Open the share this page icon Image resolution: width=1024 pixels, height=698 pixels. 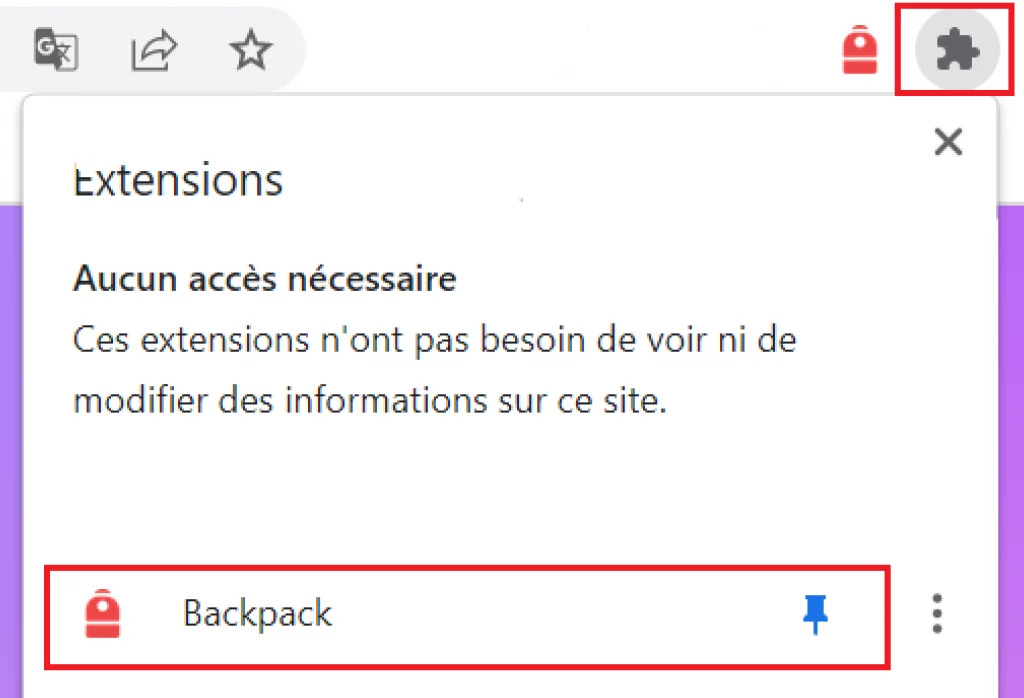coord(154,50)
